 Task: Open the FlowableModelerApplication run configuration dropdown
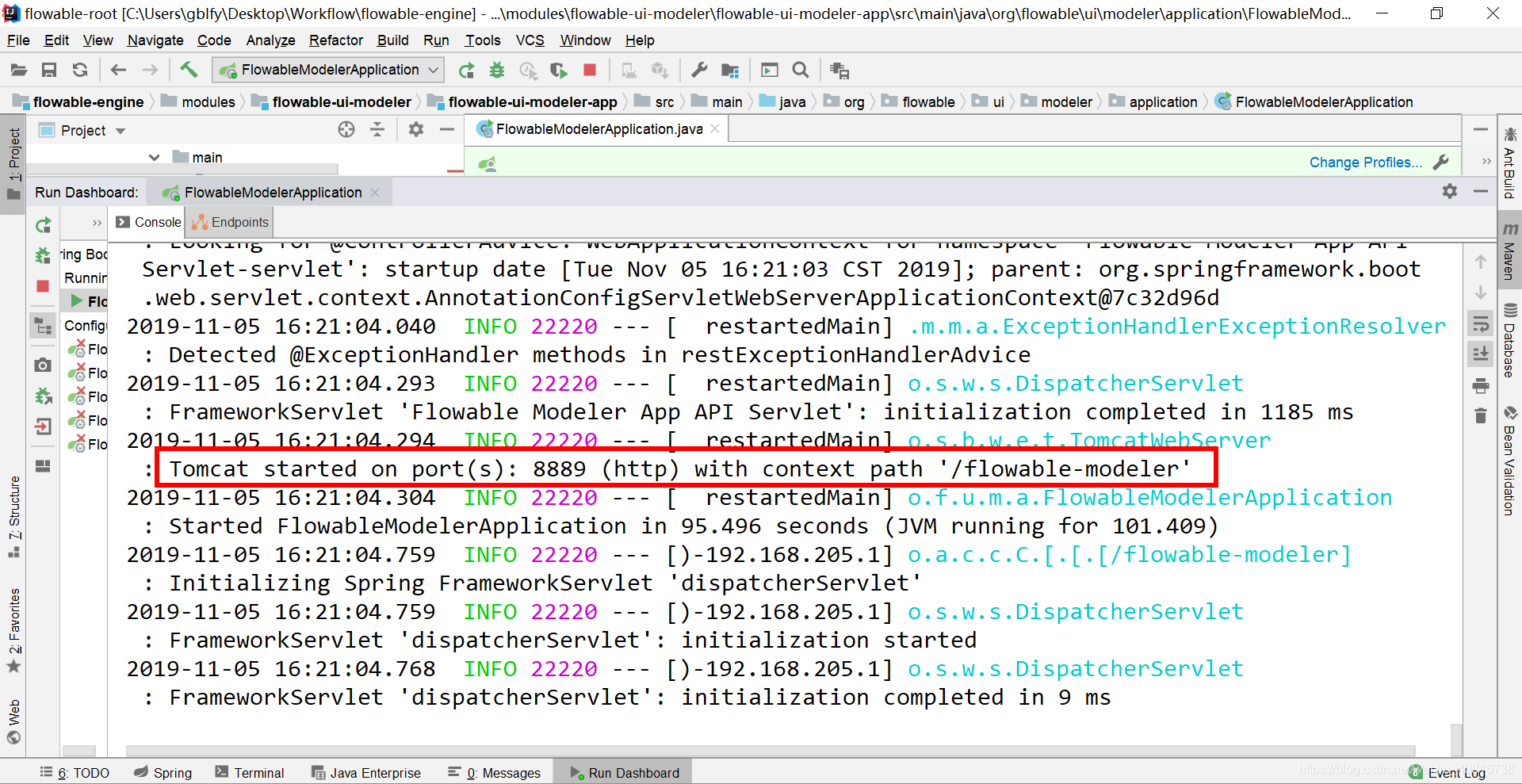(328, 70)
